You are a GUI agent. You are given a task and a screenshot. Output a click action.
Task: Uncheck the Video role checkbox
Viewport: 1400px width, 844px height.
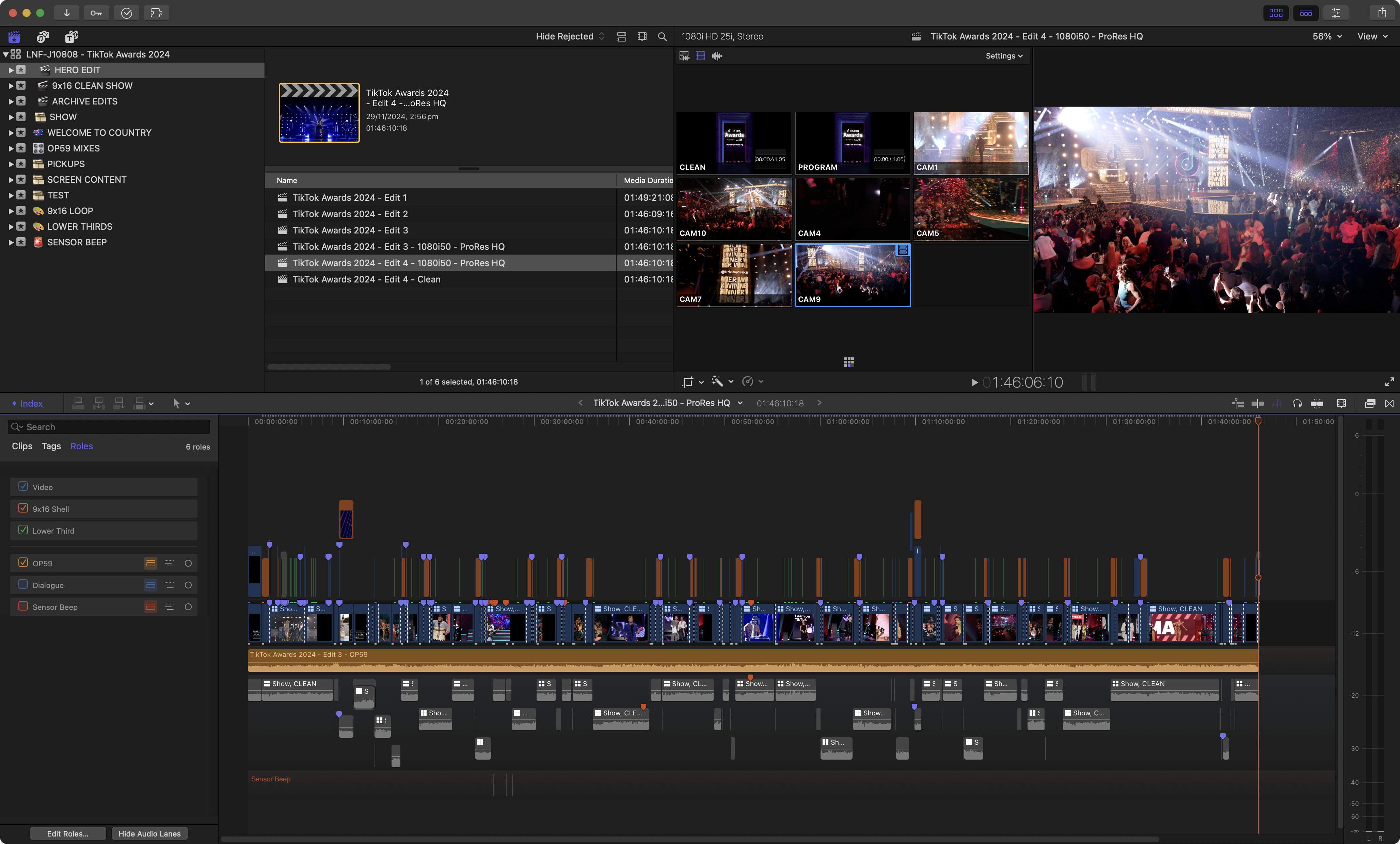[x=23, y=486]
